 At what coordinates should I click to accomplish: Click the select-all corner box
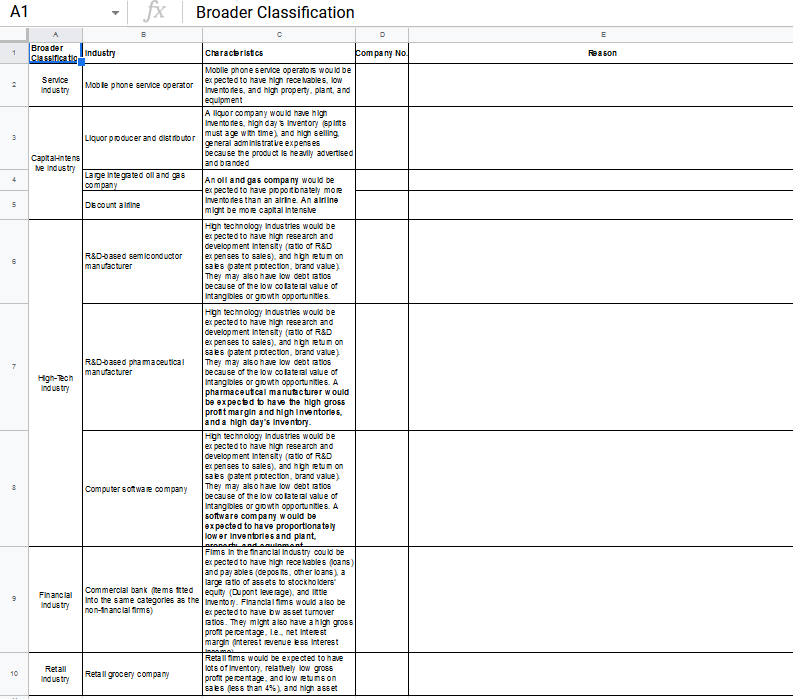(14, 35)
